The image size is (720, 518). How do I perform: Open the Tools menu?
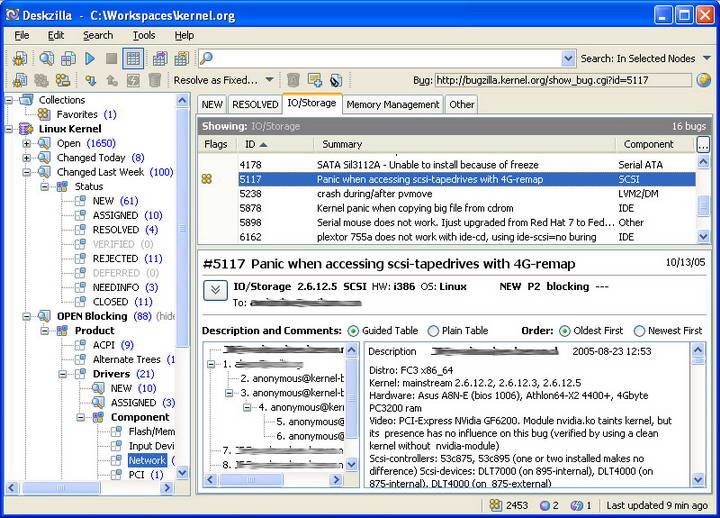click(143, 35)
